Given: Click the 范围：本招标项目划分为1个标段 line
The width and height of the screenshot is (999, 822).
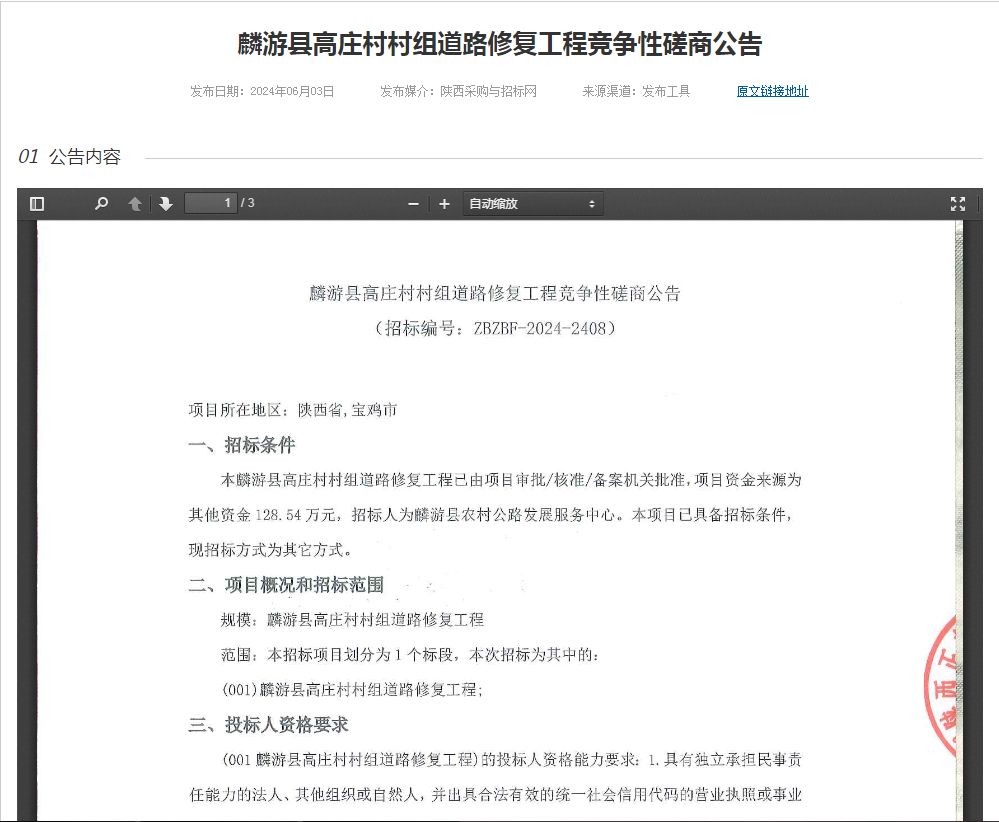Looking at the screenshot, I should (x=410, y=654).
